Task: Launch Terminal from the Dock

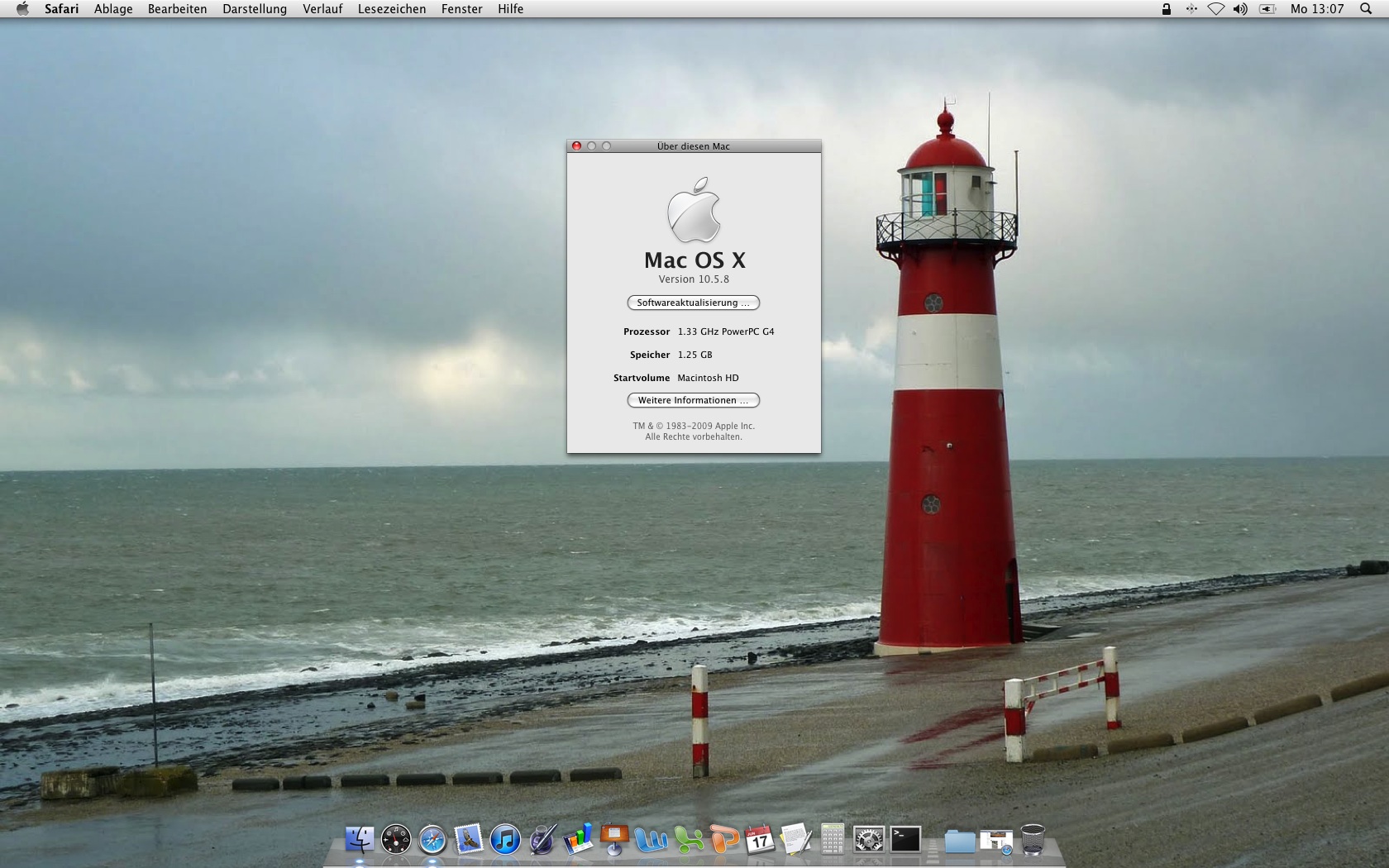Action: point(905,840)
